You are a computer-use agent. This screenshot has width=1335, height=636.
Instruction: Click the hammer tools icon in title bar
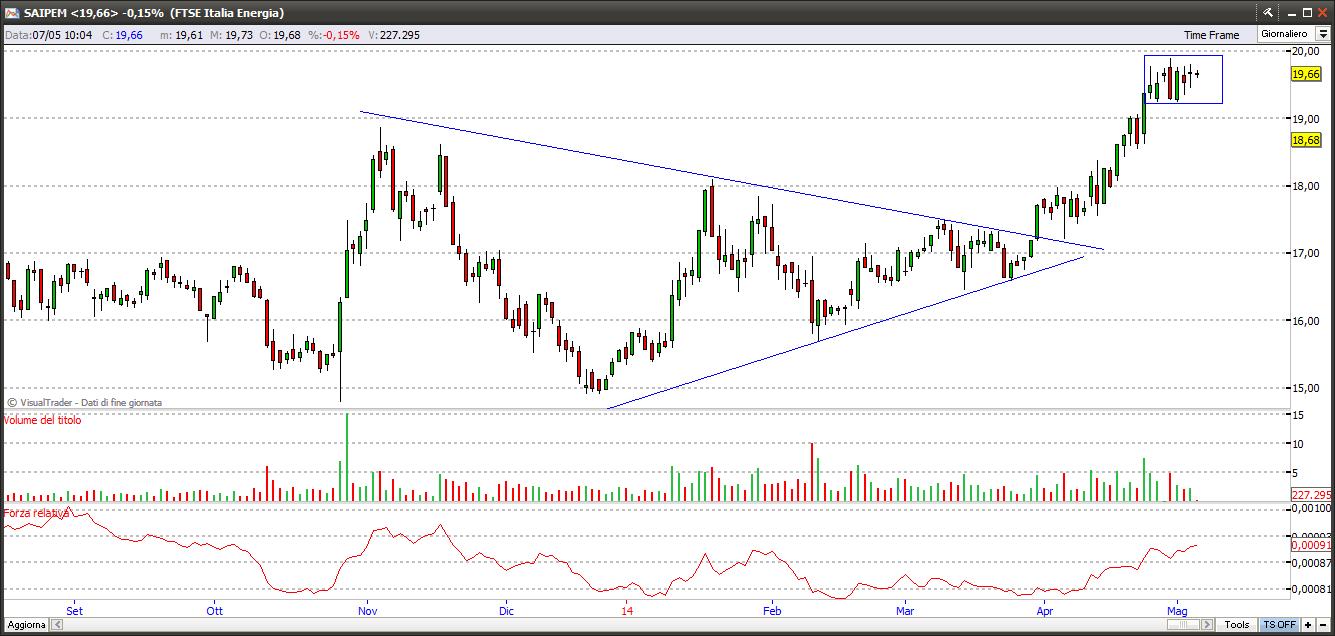[1269, 13]
